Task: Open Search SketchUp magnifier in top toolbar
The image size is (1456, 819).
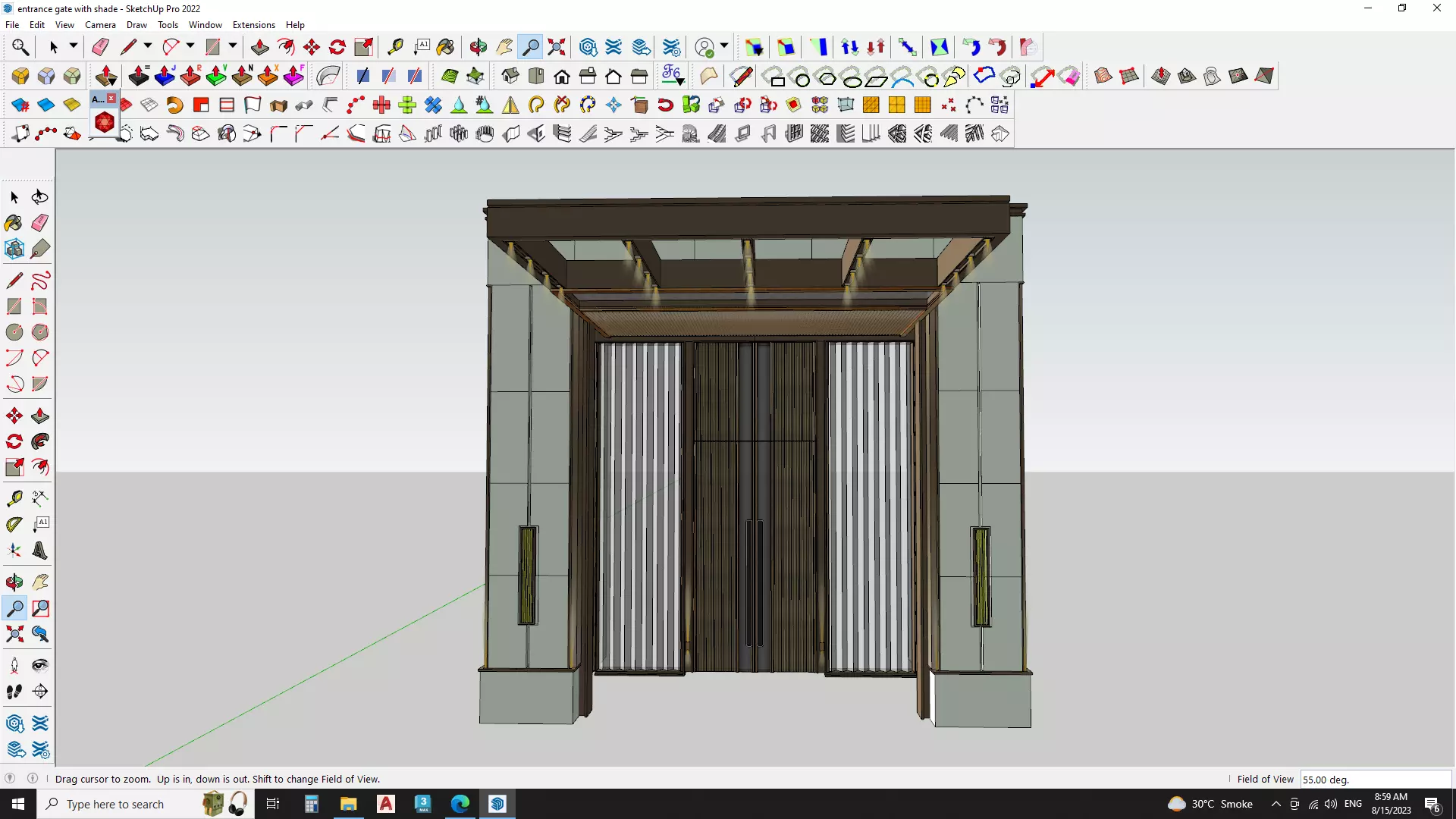Action: tap(20, 47)
